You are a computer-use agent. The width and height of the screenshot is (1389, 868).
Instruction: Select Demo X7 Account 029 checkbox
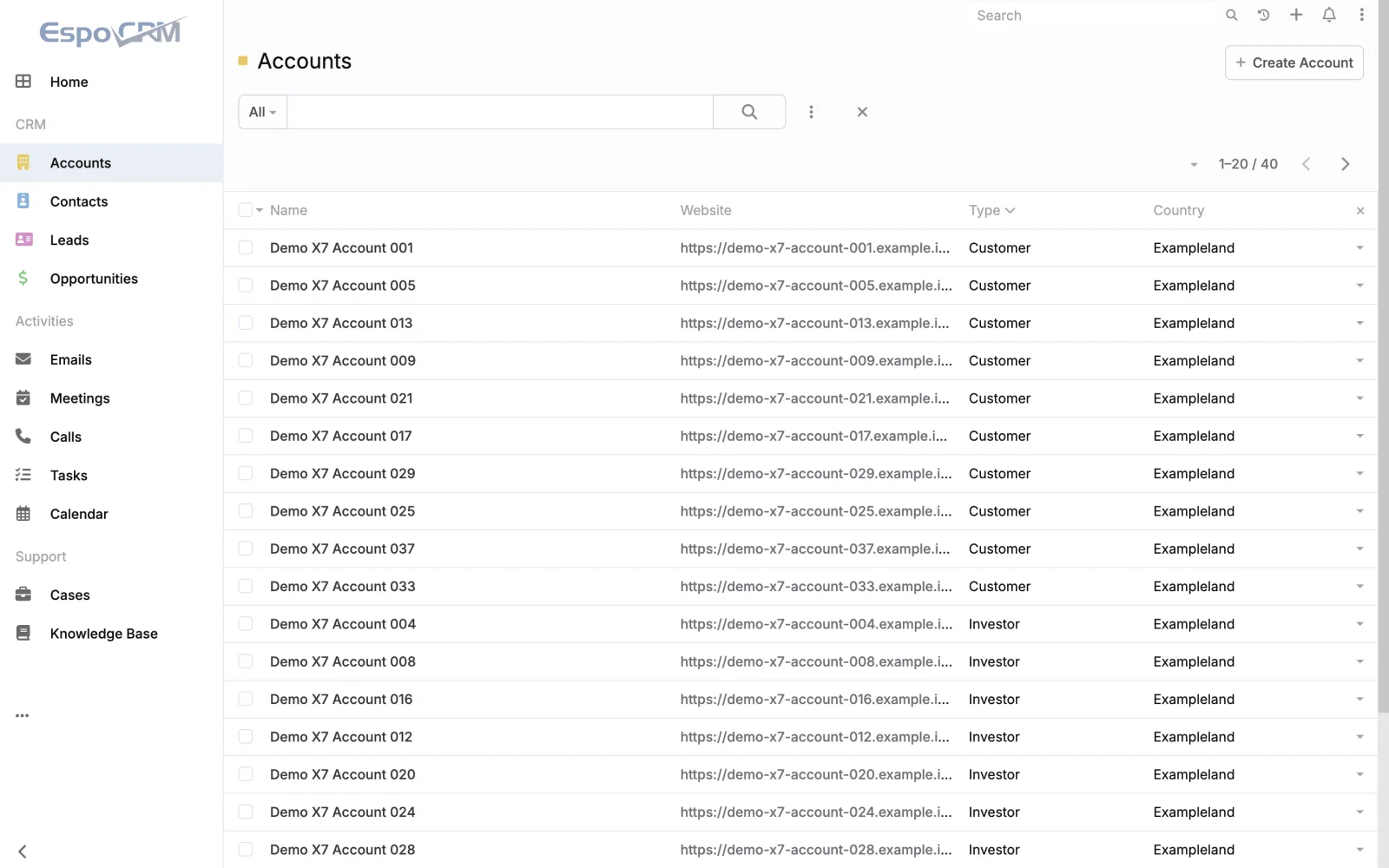pos(246,473)
